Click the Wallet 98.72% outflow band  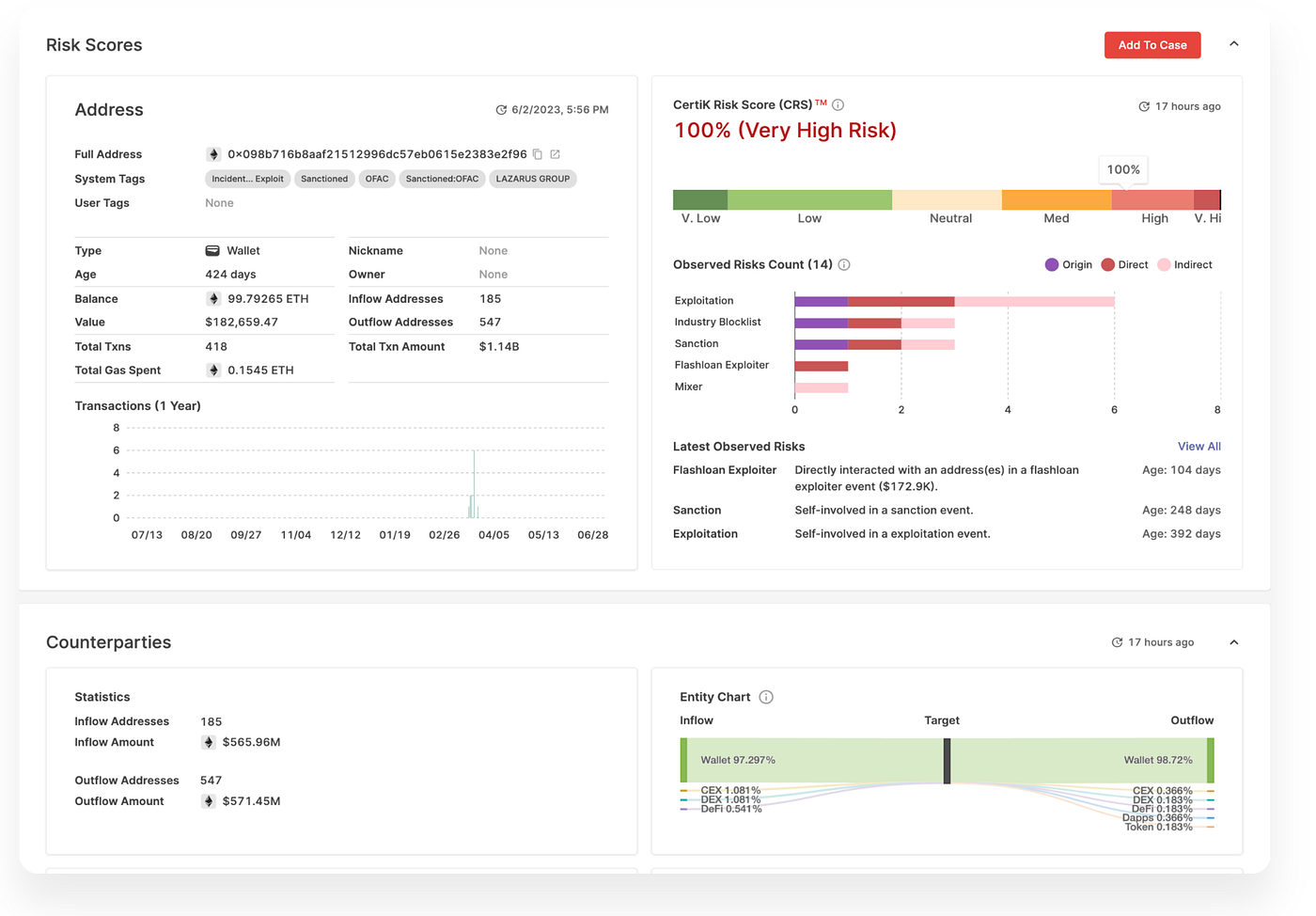pos(1078,760)
